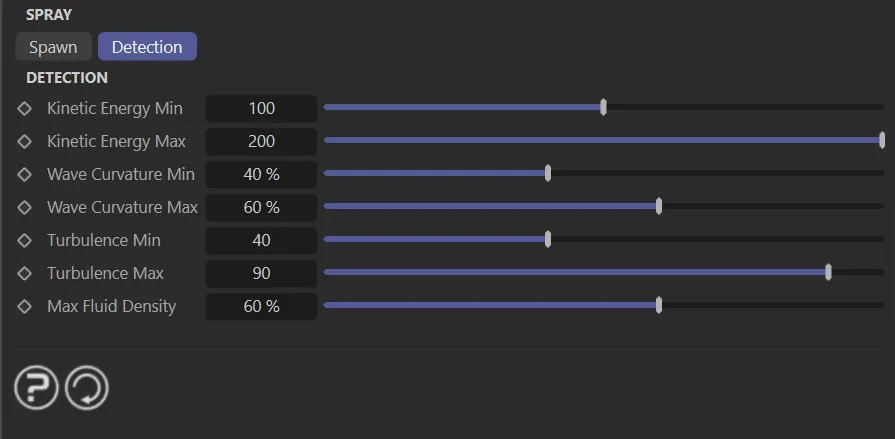Switch to the Spawn tab
The width and height of the screenshot is (895, 439).
[53, 47]
